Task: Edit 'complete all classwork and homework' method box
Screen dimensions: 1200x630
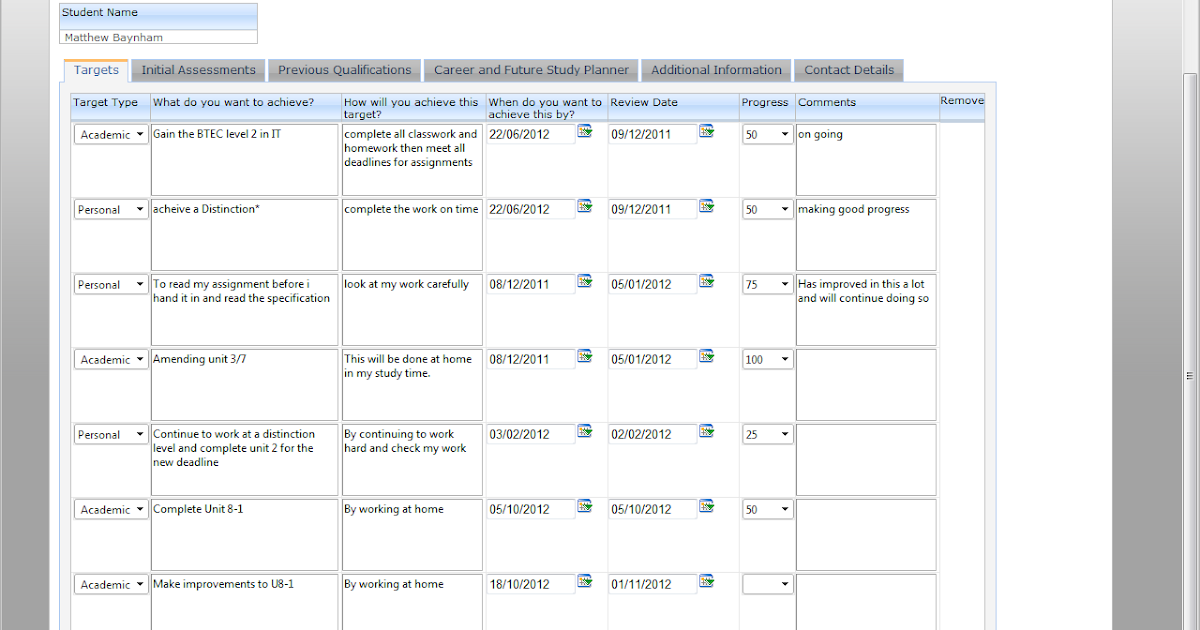Action: pyautogui.click(x=412, y=160)
